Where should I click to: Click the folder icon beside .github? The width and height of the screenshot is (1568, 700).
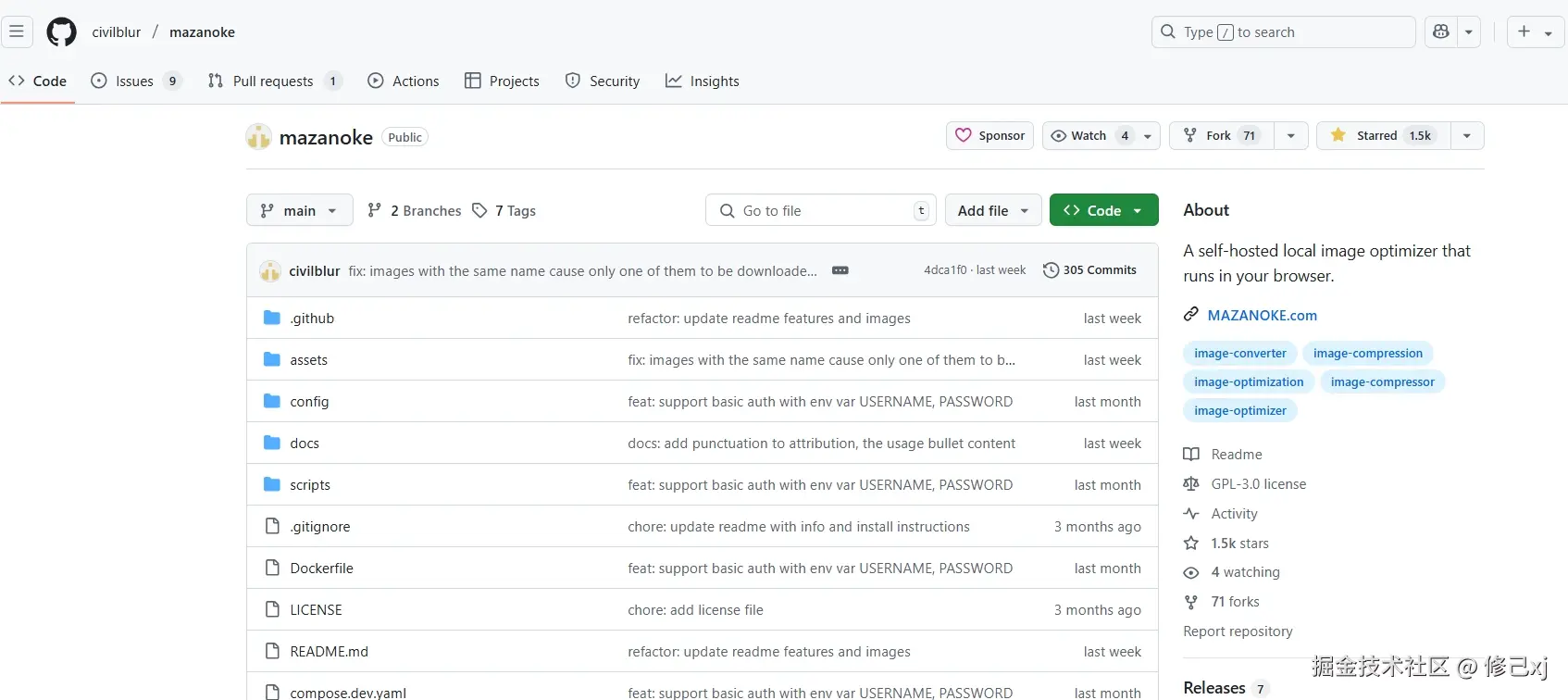click(x=272, y=318)
